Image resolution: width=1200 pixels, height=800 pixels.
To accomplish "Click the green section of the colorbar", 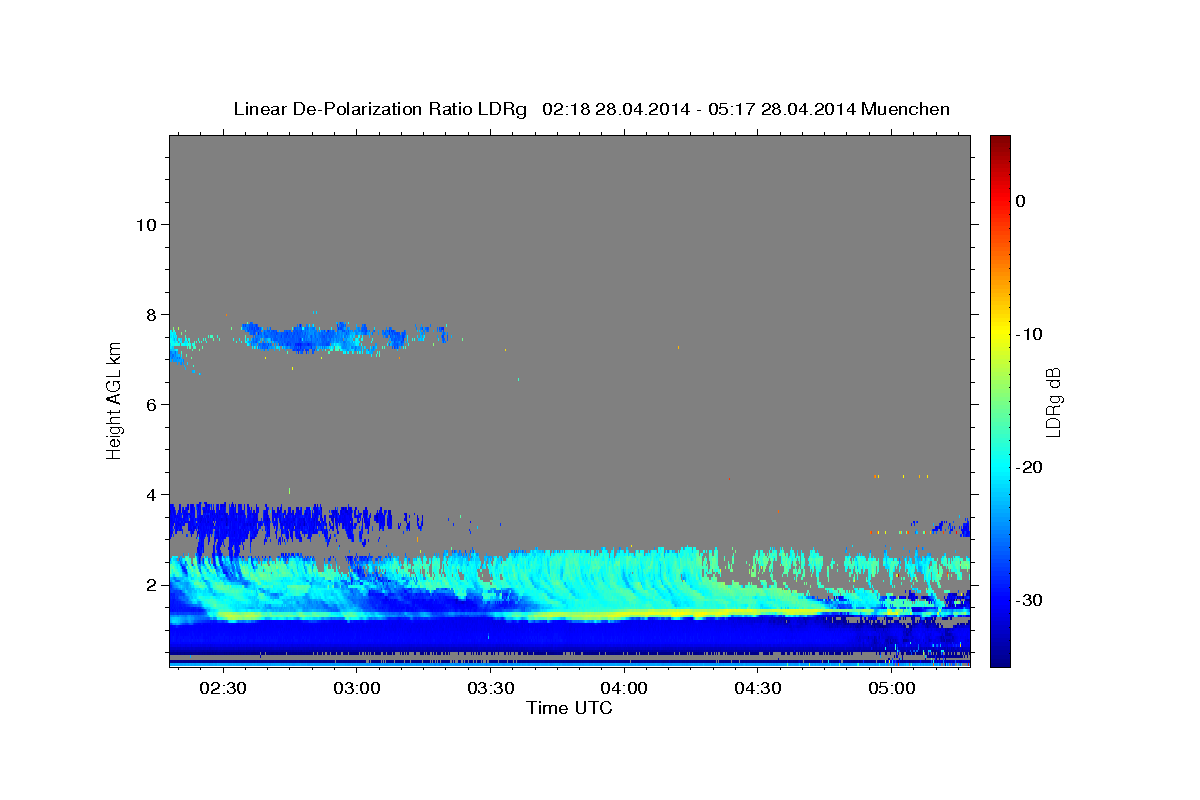I will pyautogui.click(x=1000, y=400).
